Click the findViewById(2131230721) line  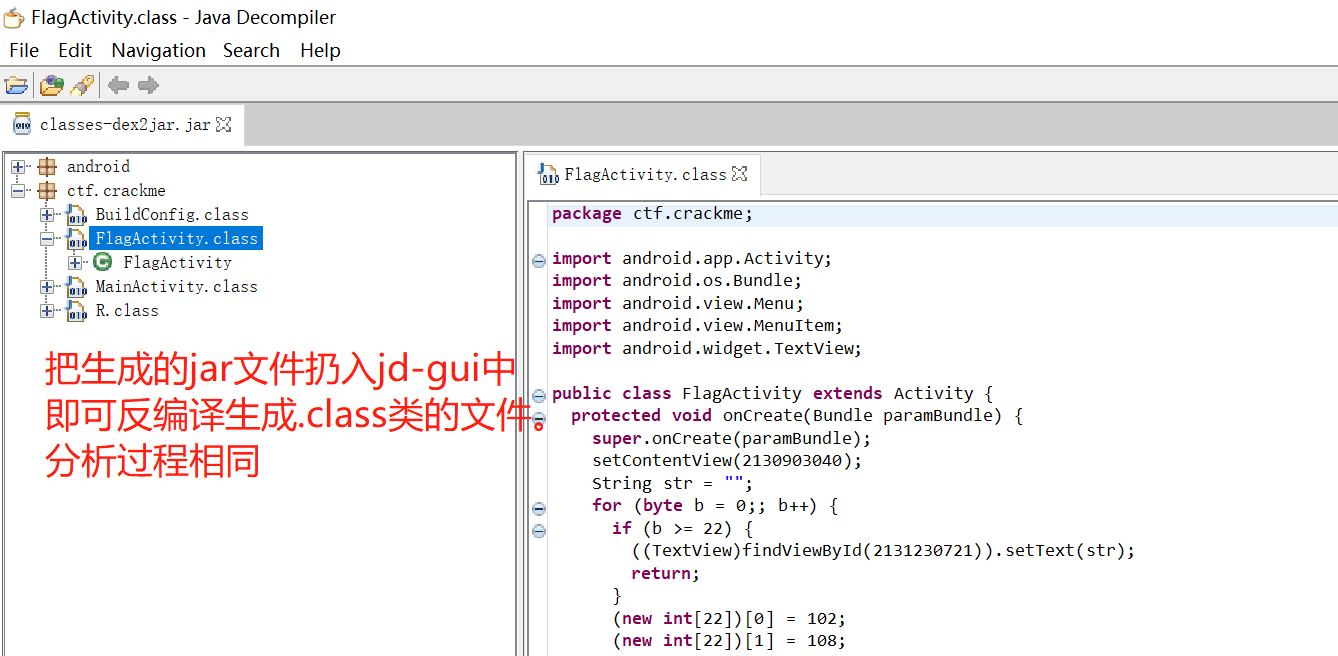coord(884,550)
